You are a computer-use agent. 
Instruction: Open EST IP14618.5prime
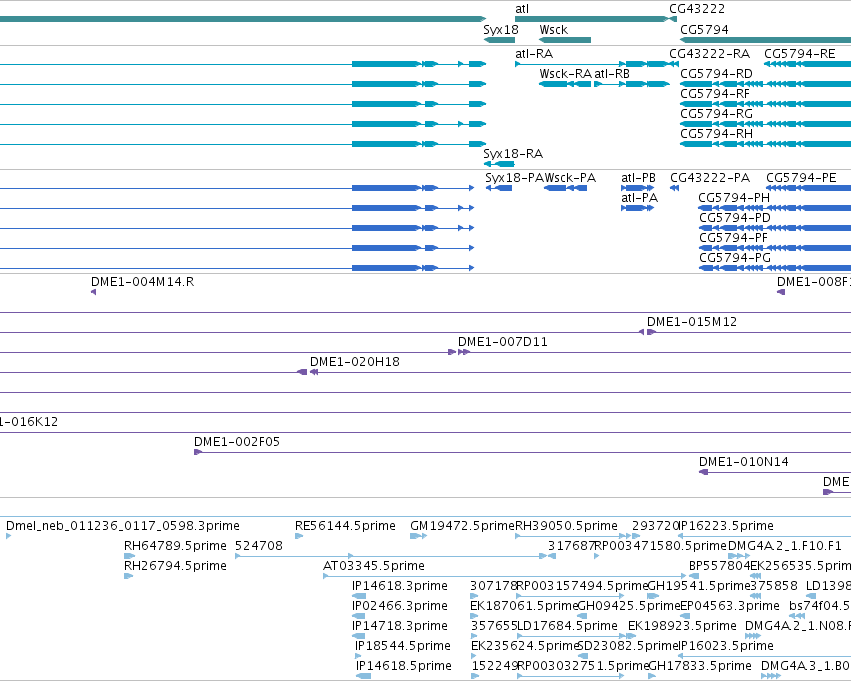pyautogui.click(x=404, y=667)
